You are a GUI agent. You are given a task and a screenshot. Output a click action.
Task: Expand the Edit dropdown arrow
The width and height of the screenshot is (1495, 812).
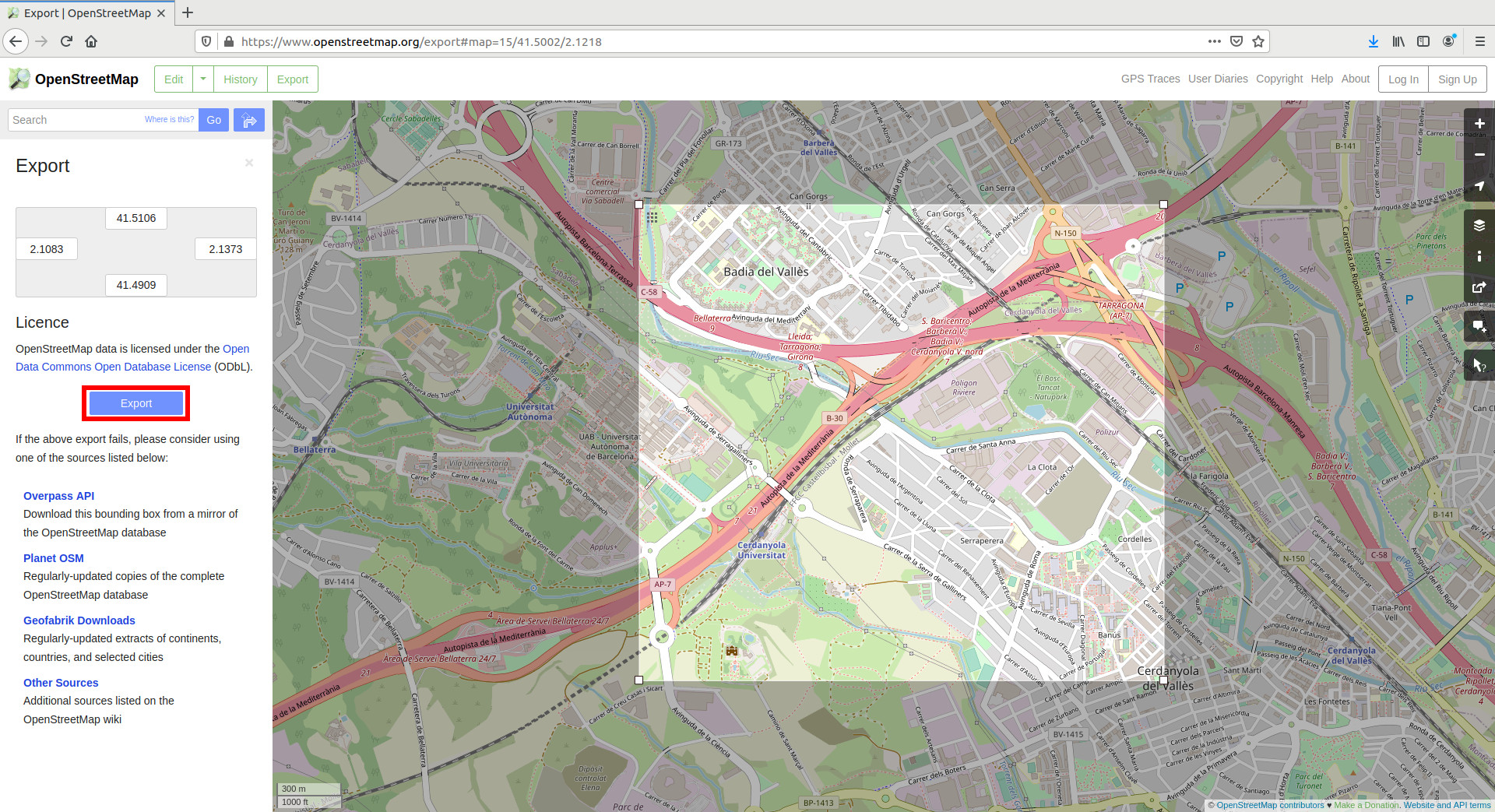click(203, 79)
